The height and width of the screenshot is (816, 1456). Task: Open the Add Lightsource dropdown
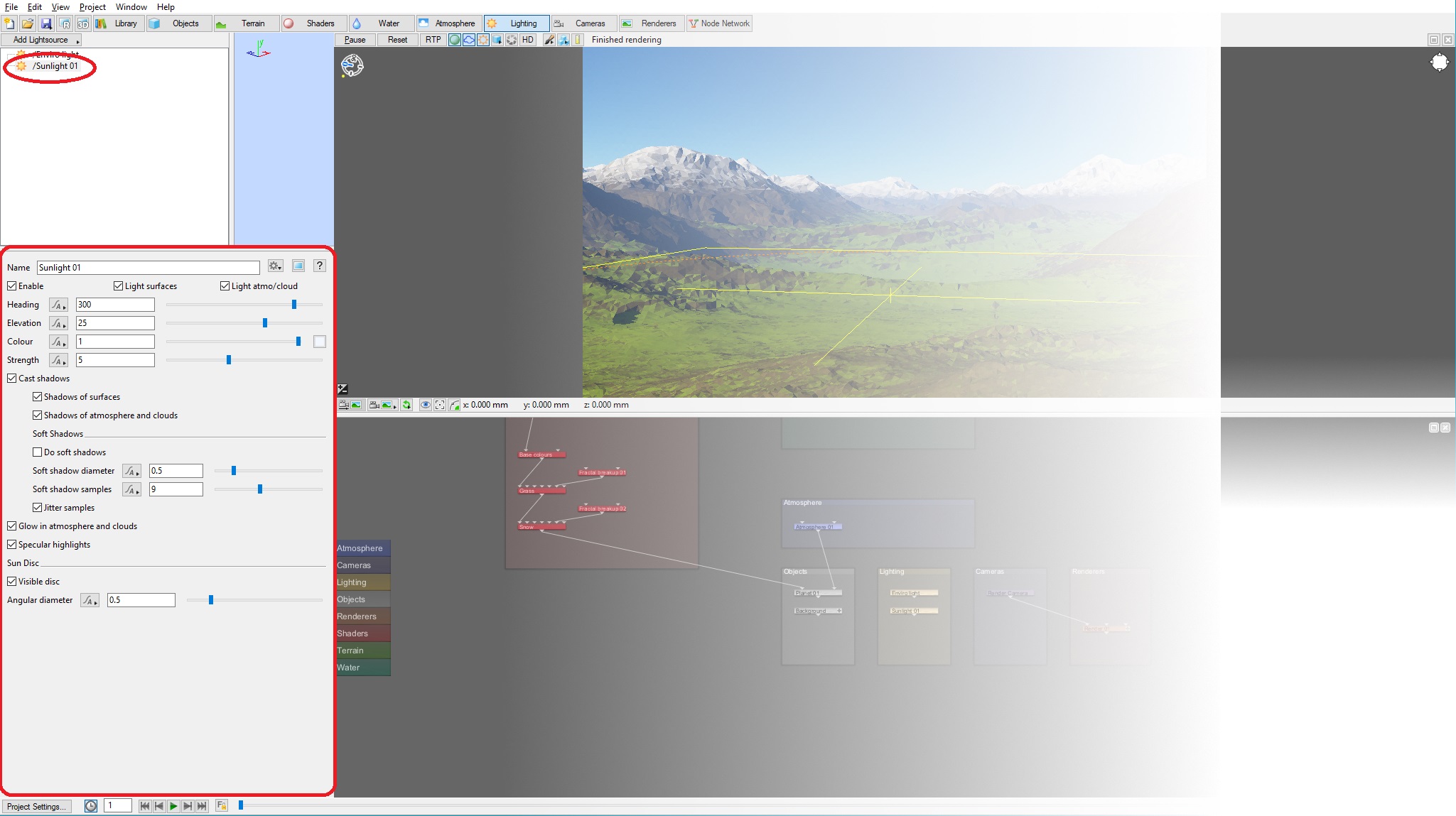(41, 40)
